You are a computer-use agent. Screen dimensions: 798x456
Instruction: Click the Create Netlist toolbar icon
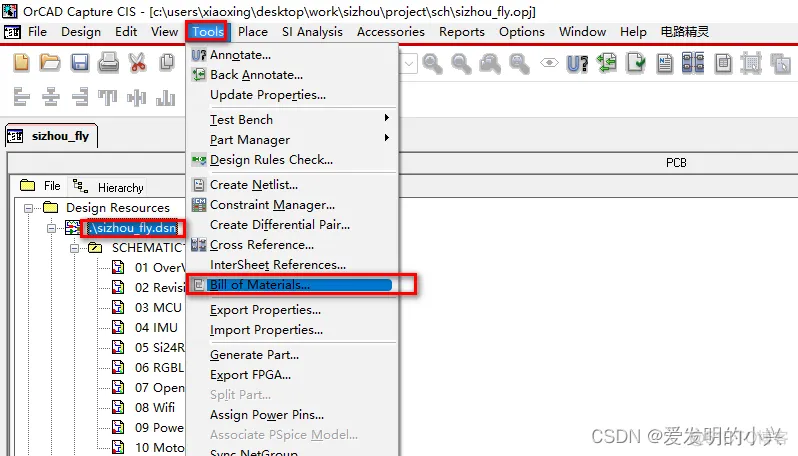(664, 64)
